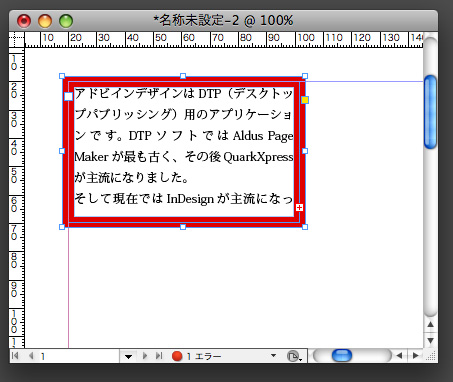Click the yellow live corner square handle
This screenshot has height=382, width=453.
pyautogui.click(x=305, y=100)
